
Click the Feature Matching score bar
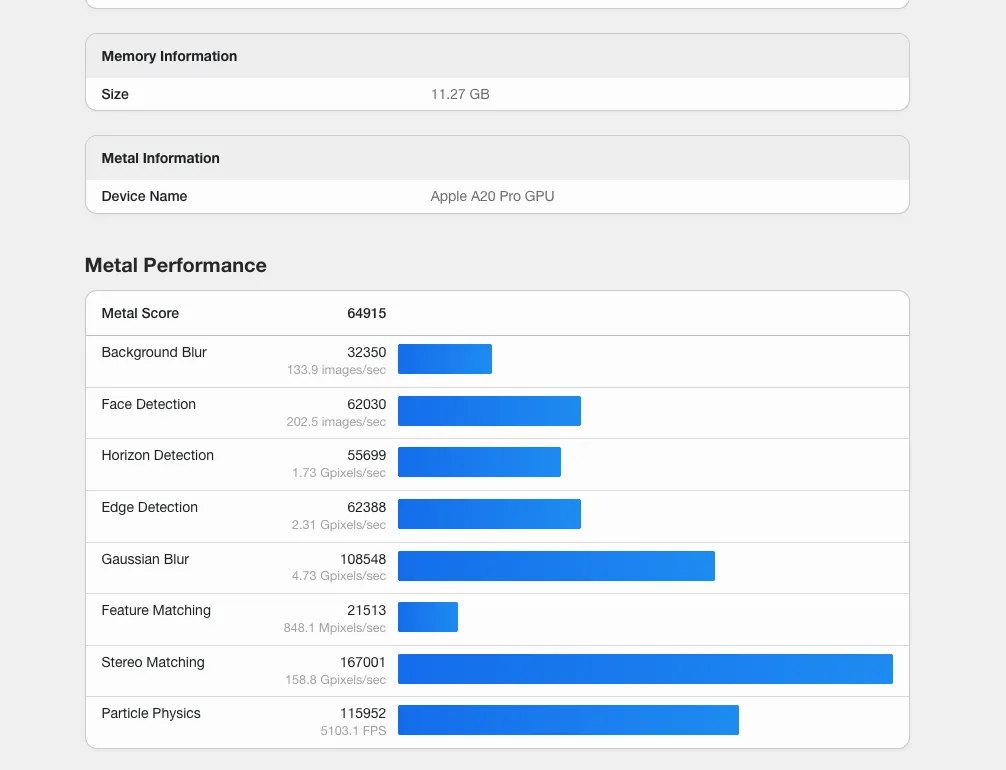pos(428,617)
